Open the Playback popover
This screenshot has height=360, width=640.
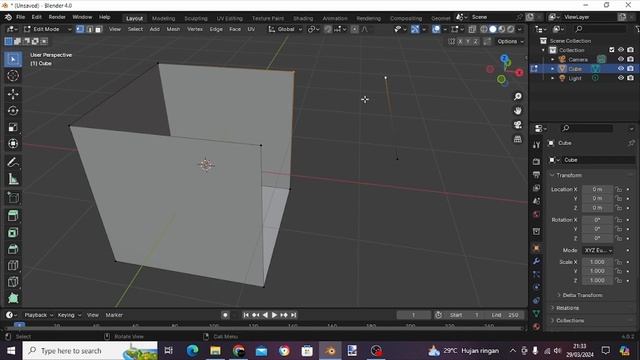point(38,315)
